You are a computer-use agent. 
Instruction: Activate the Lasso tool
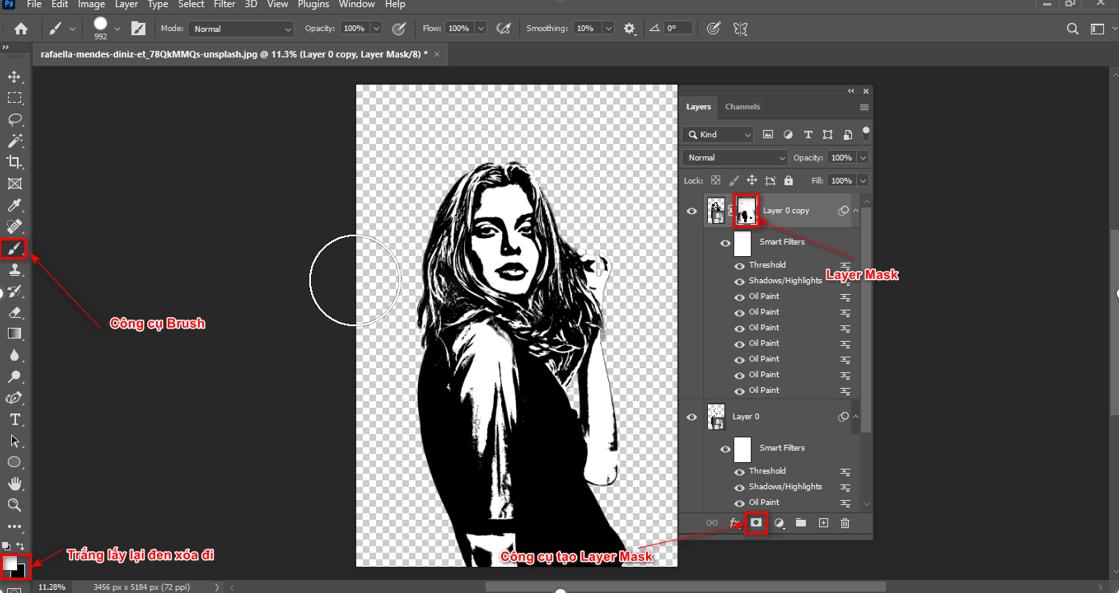point(14,119)
